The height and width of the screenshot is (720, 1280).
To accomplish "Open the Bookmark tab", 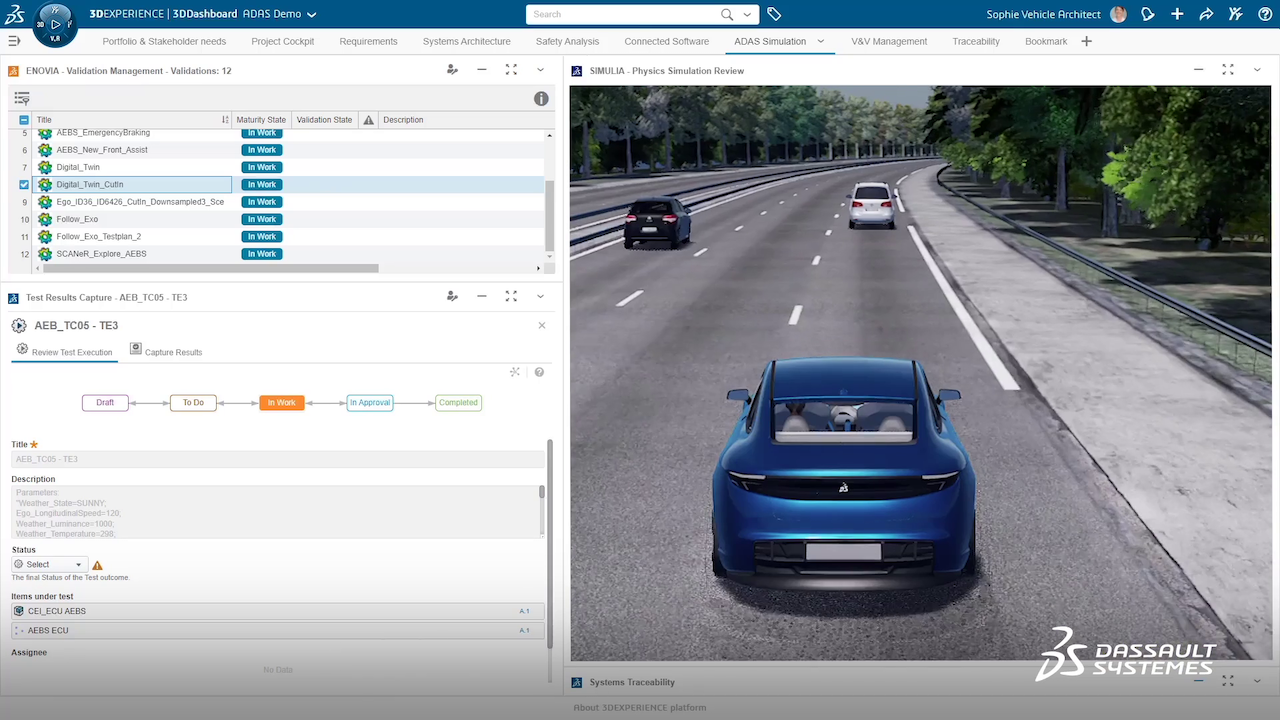I will [1046, 41].
